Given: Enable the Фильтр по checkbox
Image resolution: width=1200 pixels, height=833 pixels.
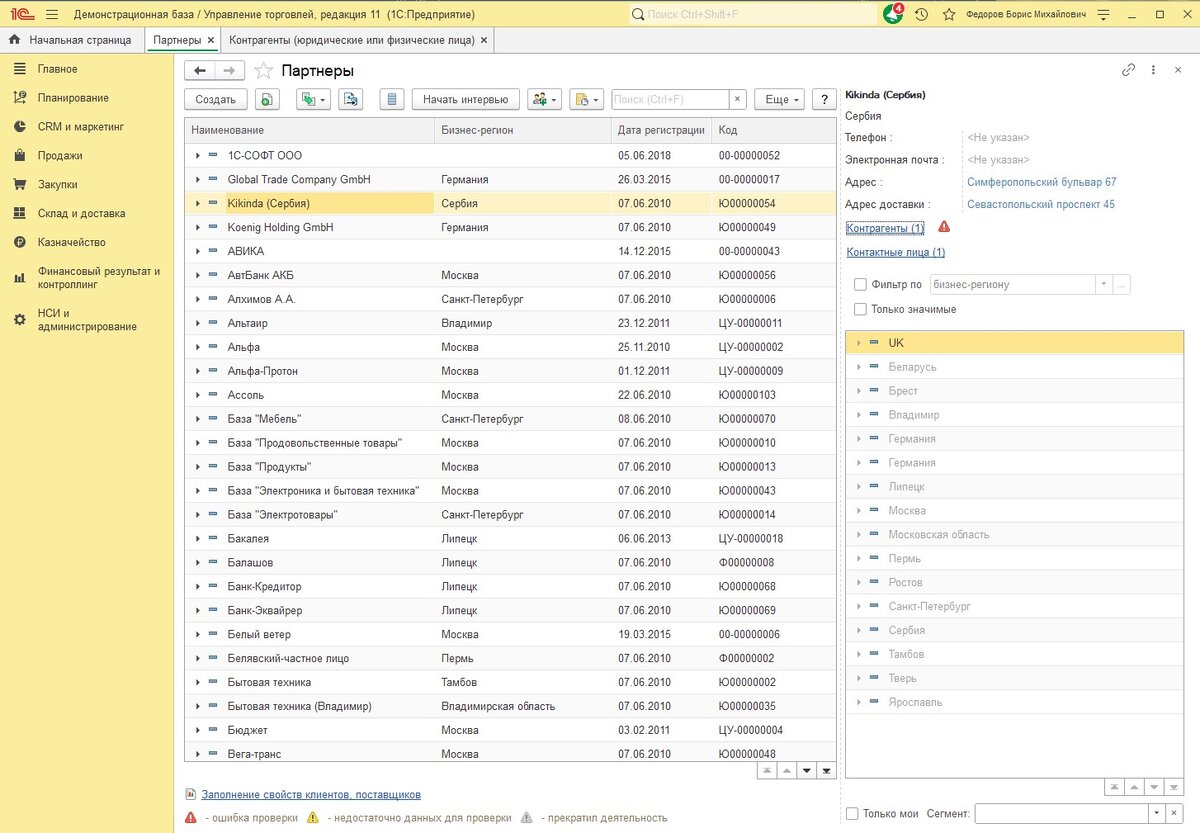Looking at the screenshot, I should point(861,285).
